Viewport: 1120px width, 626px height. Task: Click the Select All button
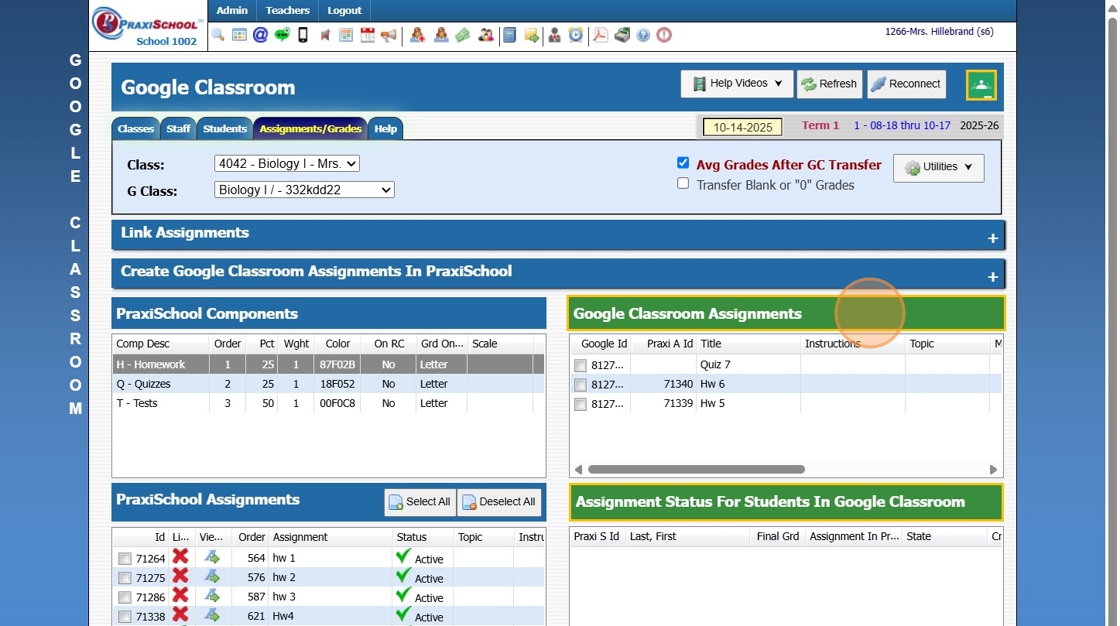[x=420, y=502]
